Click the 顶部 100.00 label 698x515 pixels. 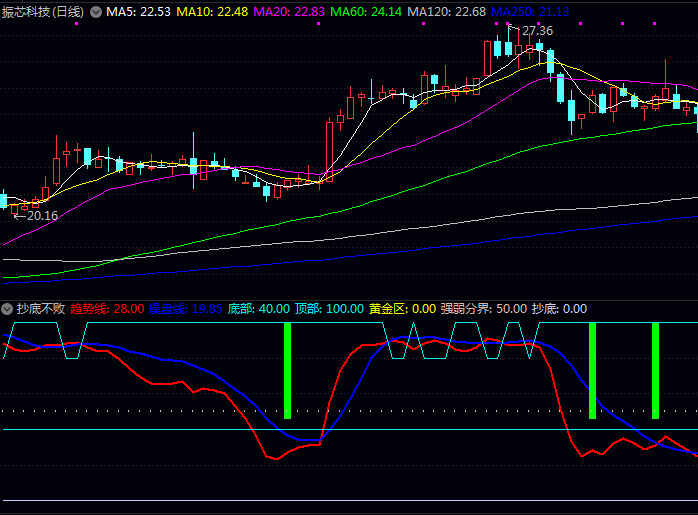pyautogui.click(x=329, y=309)
